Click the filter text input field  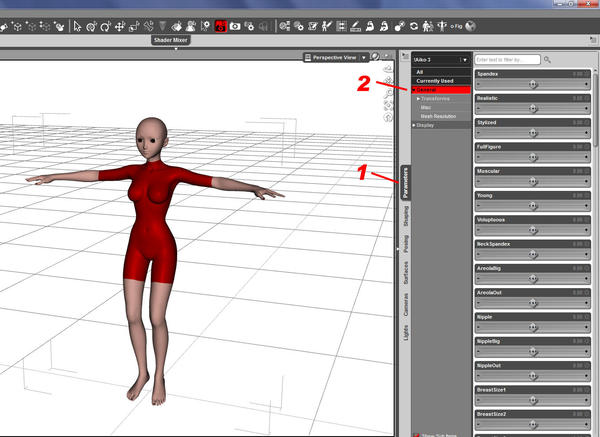pyautogui.click(x=507, y=60)
